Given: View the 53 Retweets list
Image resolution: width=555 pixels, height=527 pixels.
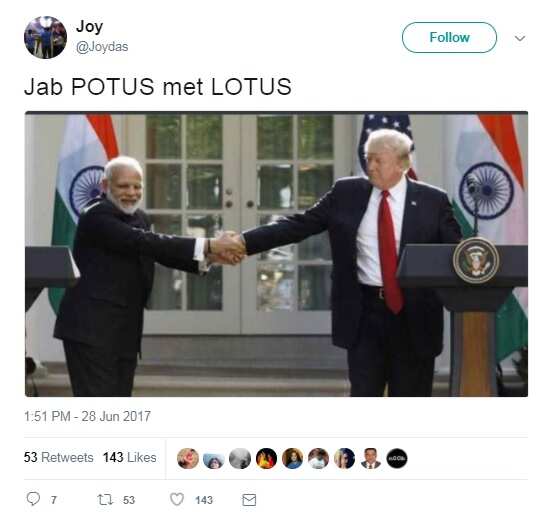Looking at the screenshot, I should click(58, 457).
